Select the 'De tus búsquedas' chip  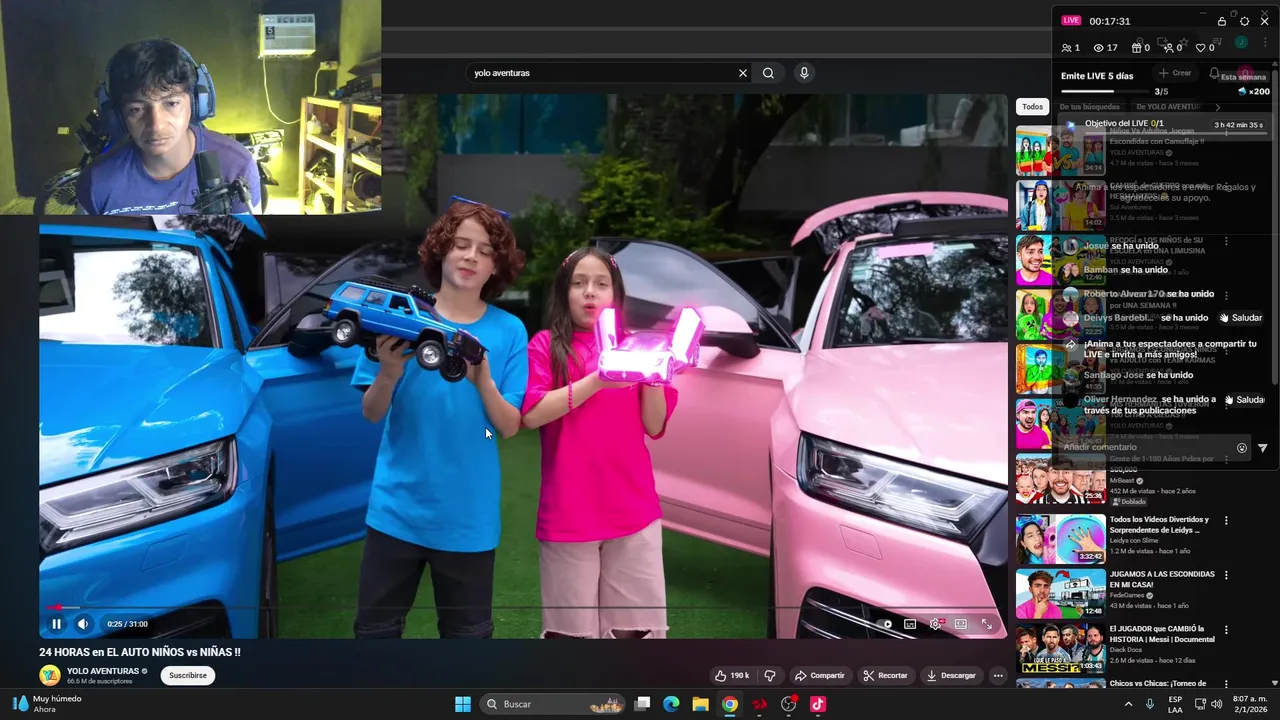click(1089, 107)
